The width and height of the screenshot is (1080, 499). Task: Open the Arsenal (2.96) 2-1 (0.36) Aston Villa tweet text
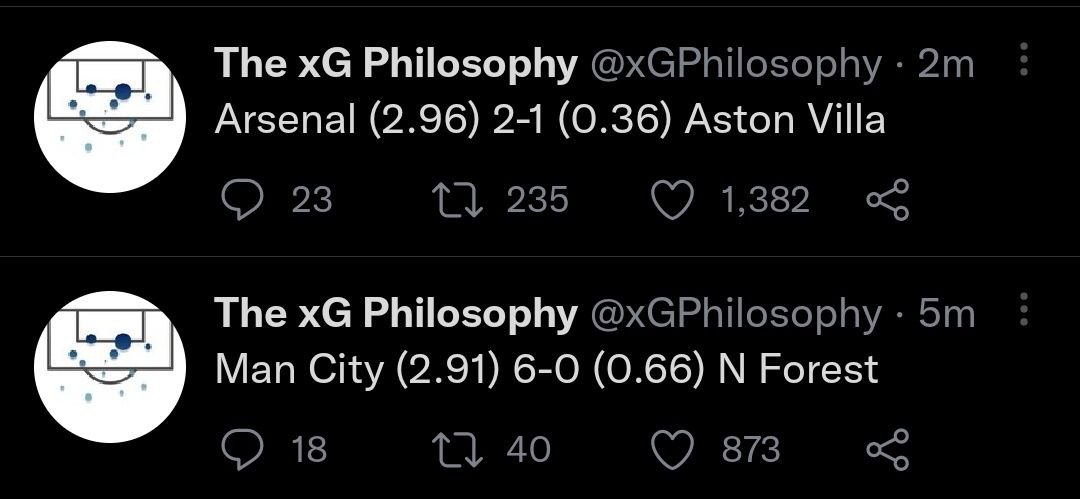pyautogui.click(x=550, y=120)
